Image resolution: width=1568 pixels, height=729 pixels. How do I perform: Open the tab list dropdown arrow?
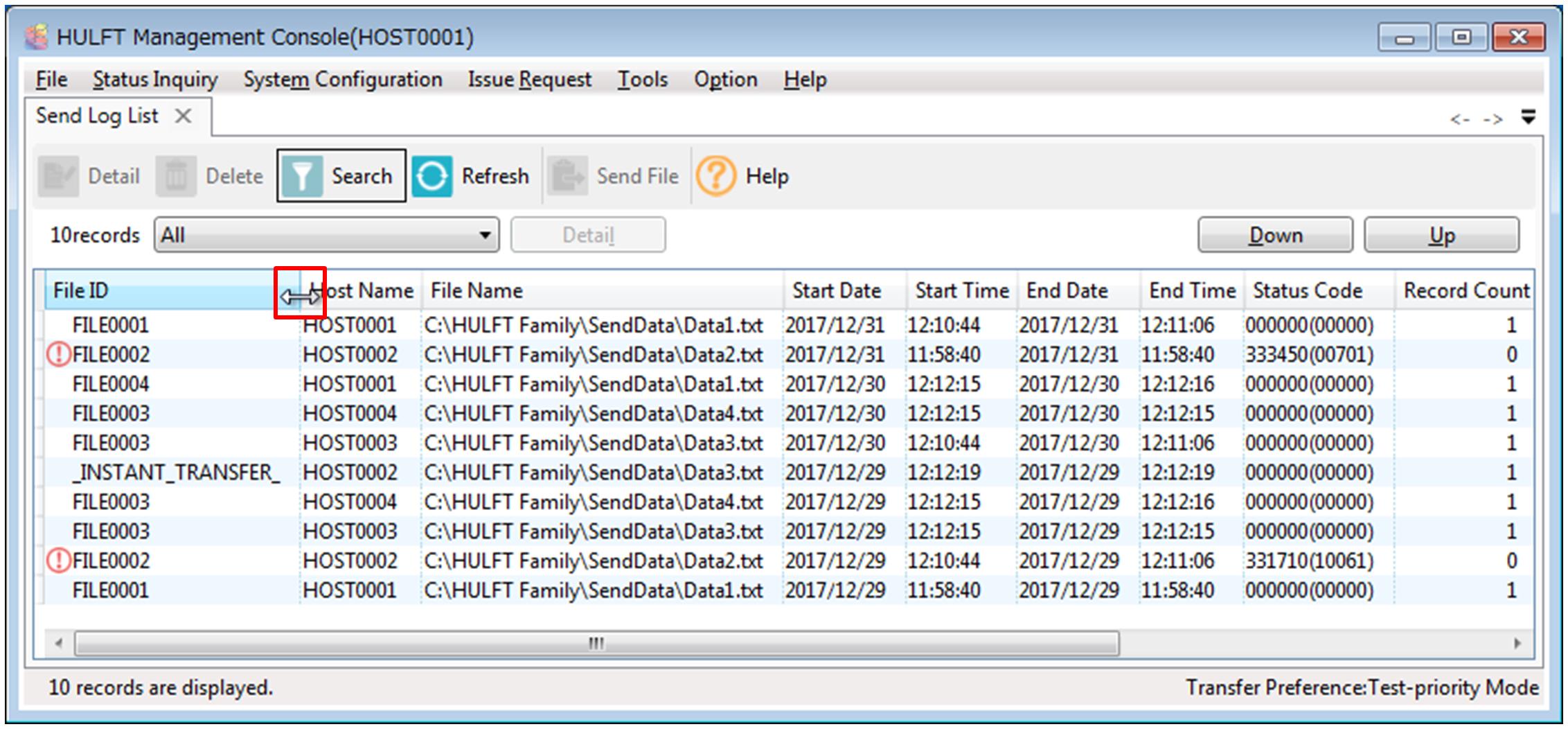pyautogui.click(x=1528, y=116)
